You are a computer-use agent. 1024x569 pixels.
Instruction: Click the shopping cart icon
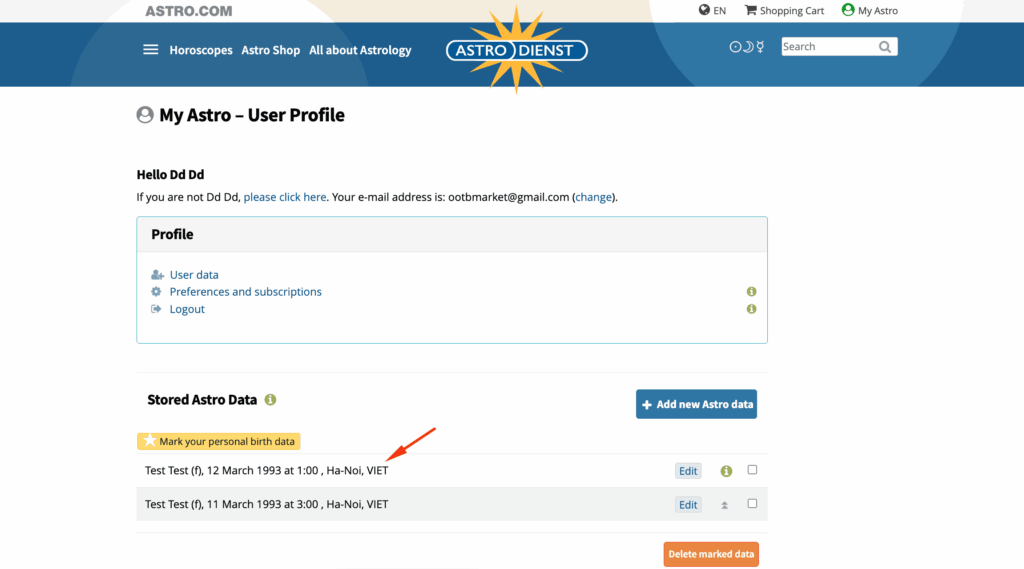750,10
